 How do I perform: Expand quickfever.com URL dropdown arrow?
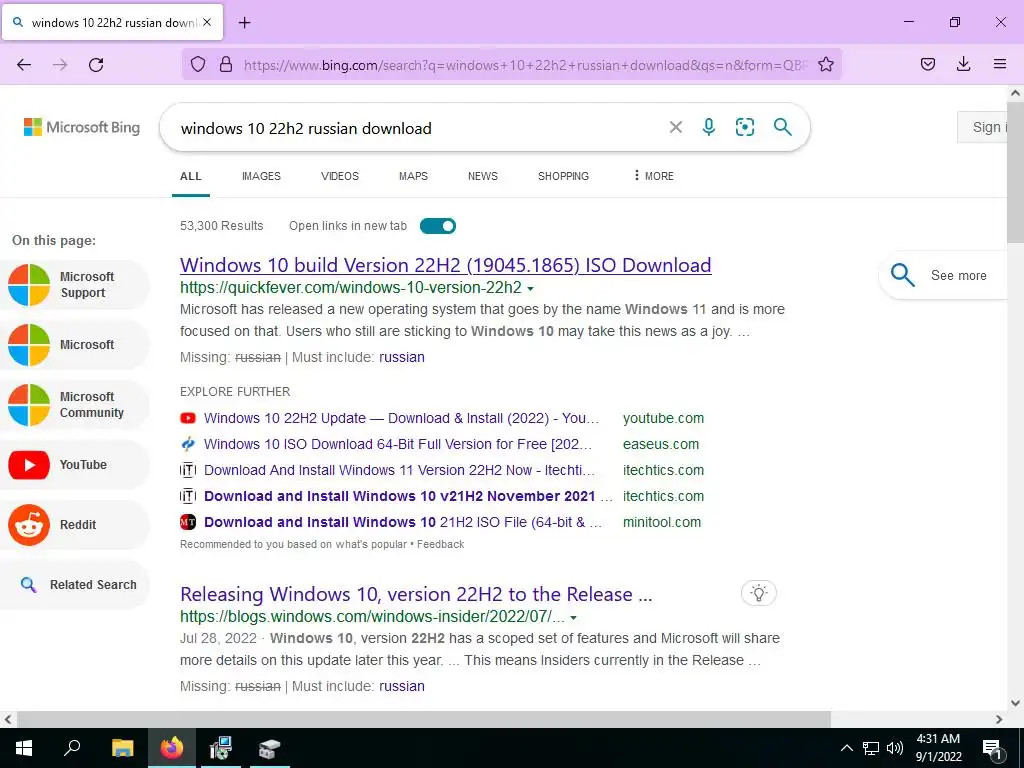(x=530, y=289)
